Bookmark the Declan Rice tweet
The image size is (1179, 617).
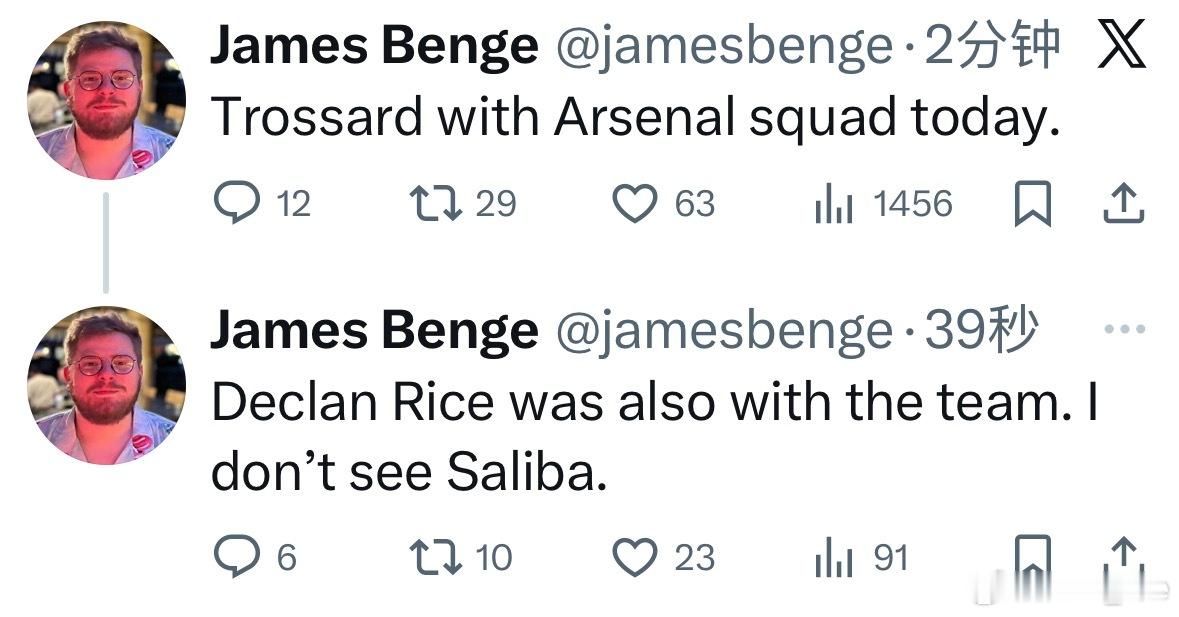[1033, 557]
